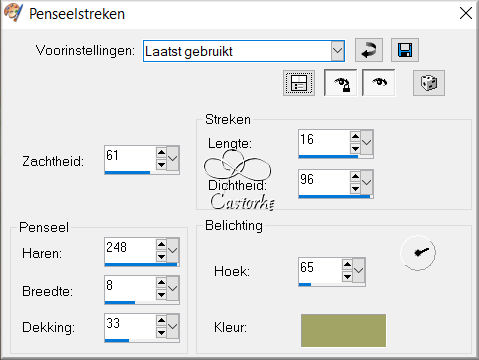Click inside the Haren value field
This screenshot has height=360, width=479.
tap(130, 250)
